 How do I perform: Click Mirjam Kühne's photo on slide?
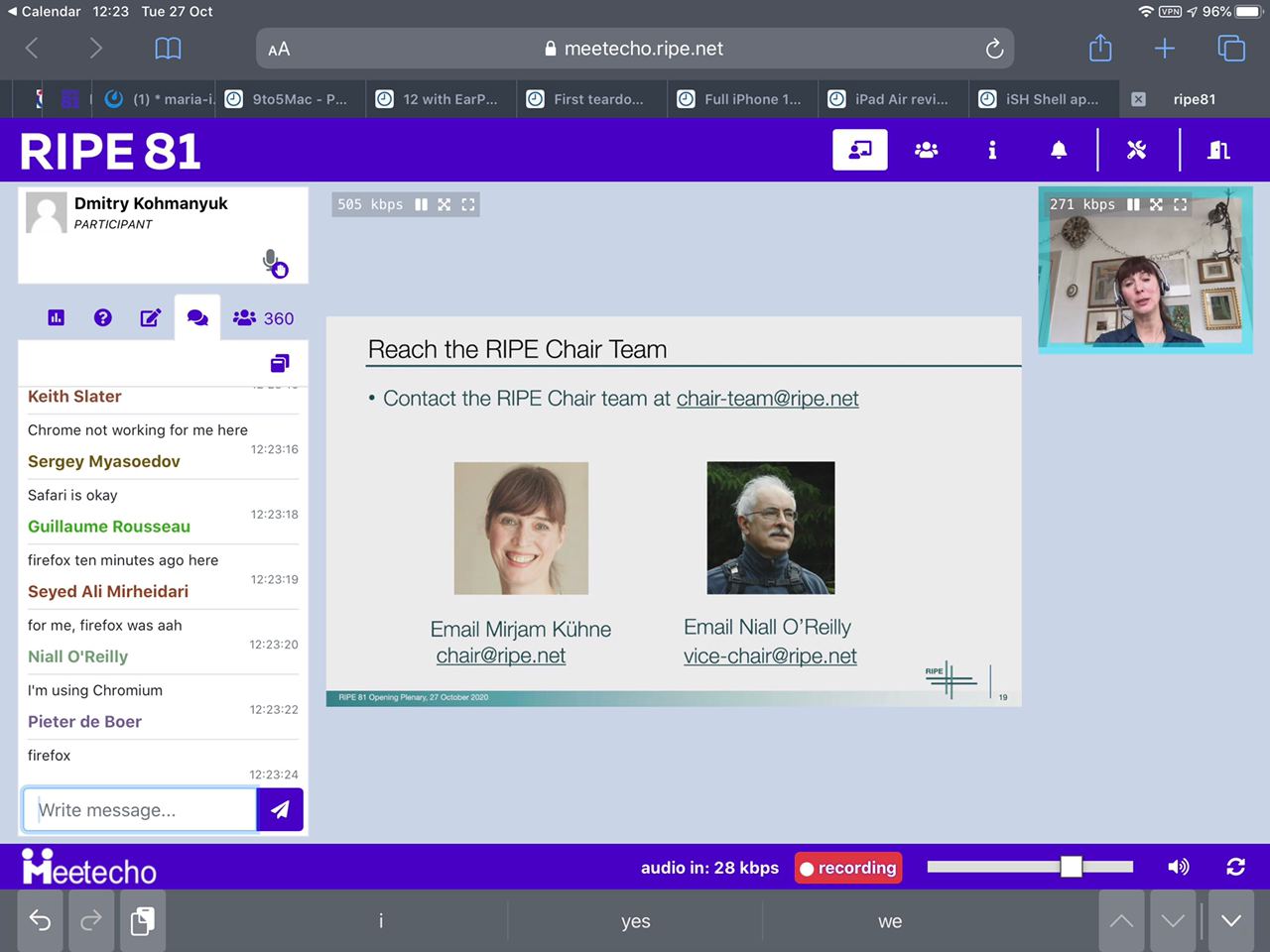pyautogui.click(x=521, y=529)
